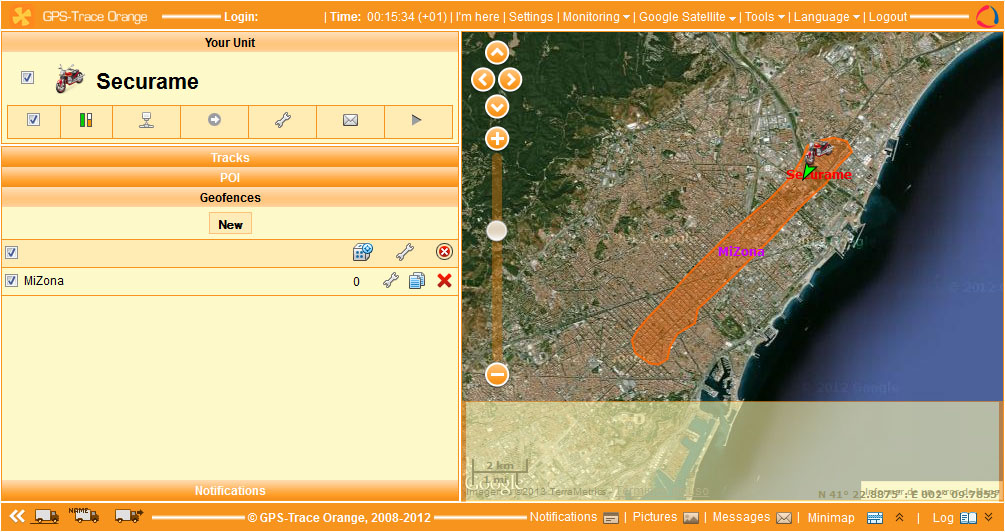Image resolution: width=1005 pixels, height=532 pixels.
Task: Click the GPS-Trace Orange flower logo
Action: (21, 17)
